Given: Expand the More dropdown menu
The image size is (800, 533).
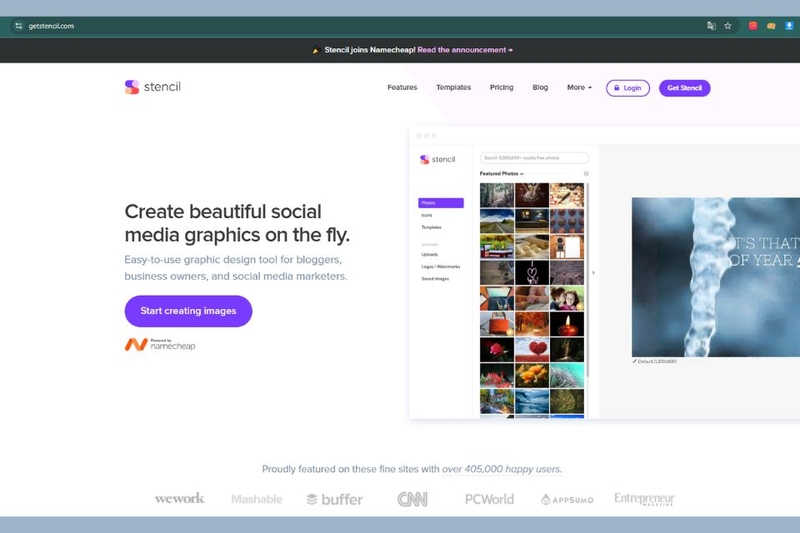Looking at the screenshot, I should [579, 88].
